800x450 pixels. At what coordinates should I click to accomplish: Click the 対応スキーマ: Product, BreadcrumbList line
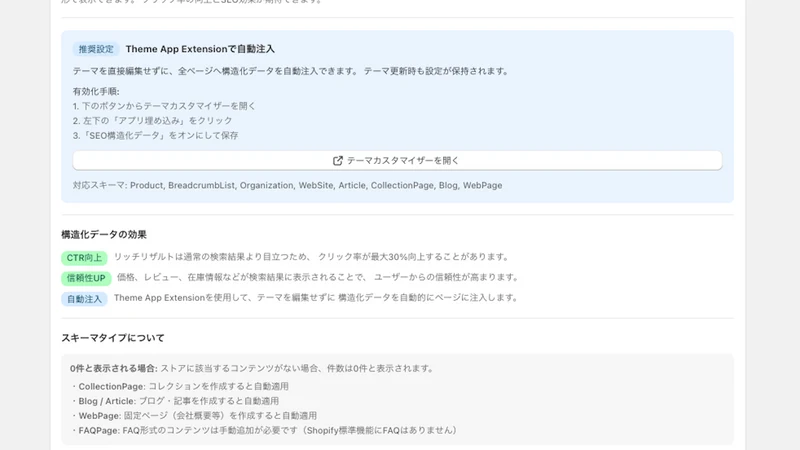(287, 185)
